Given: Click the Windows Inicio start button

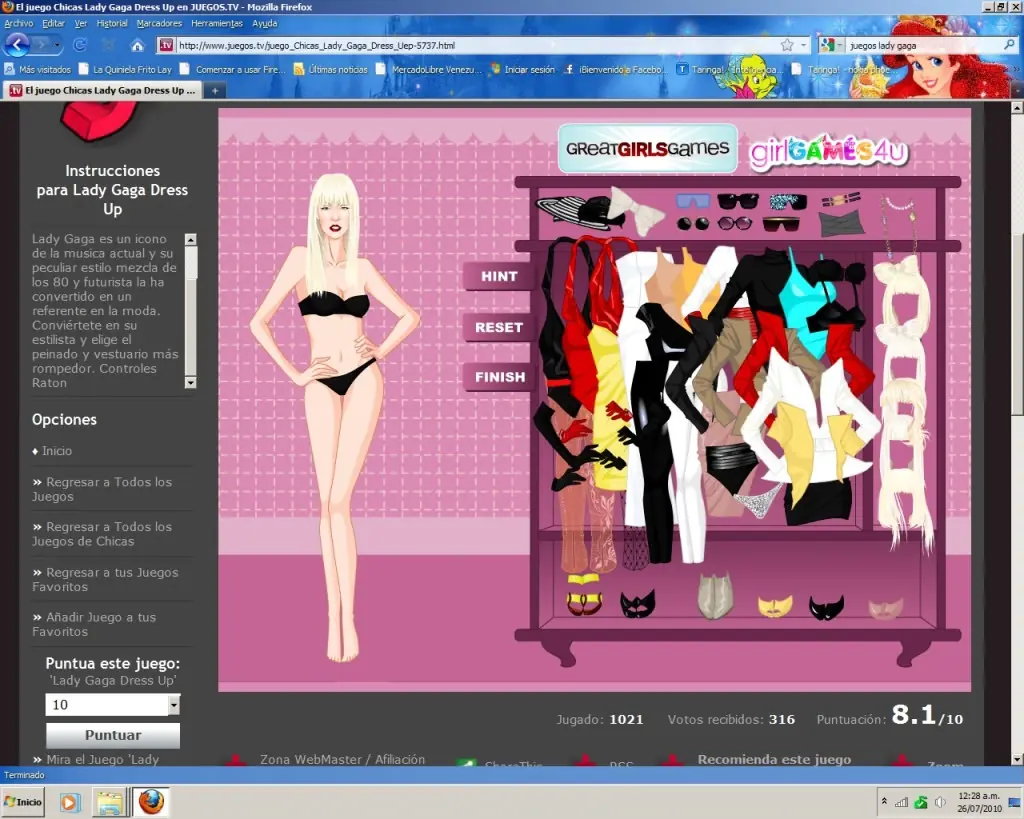Looking at the screenshot, I should (23, 802).
